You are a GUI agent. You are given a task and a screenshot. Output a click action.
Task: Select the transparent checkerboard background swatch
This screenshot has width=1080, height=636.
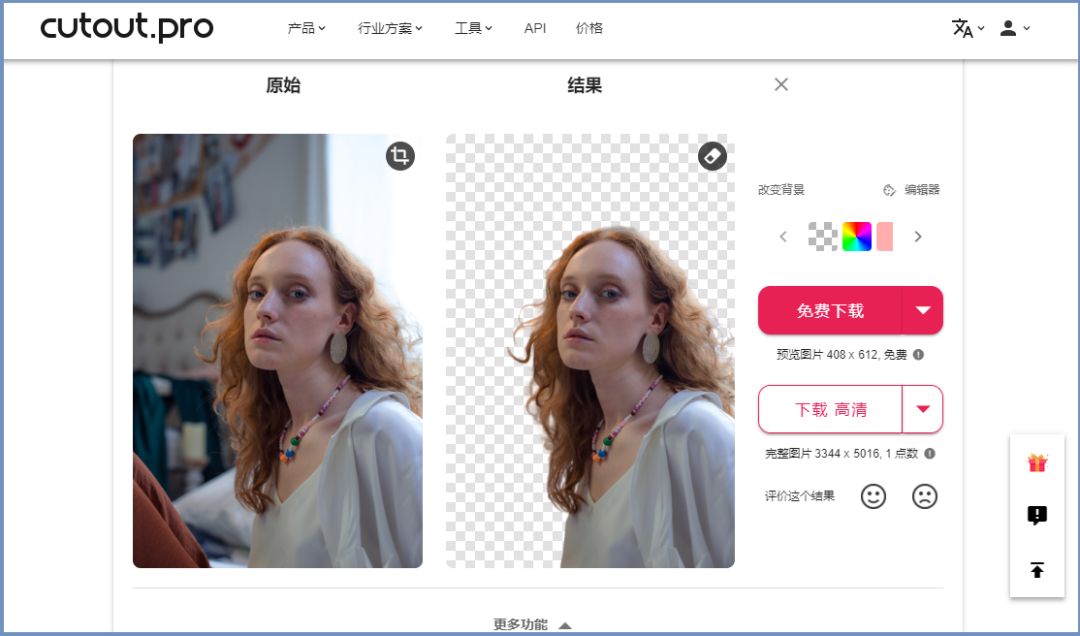[823, 236]
